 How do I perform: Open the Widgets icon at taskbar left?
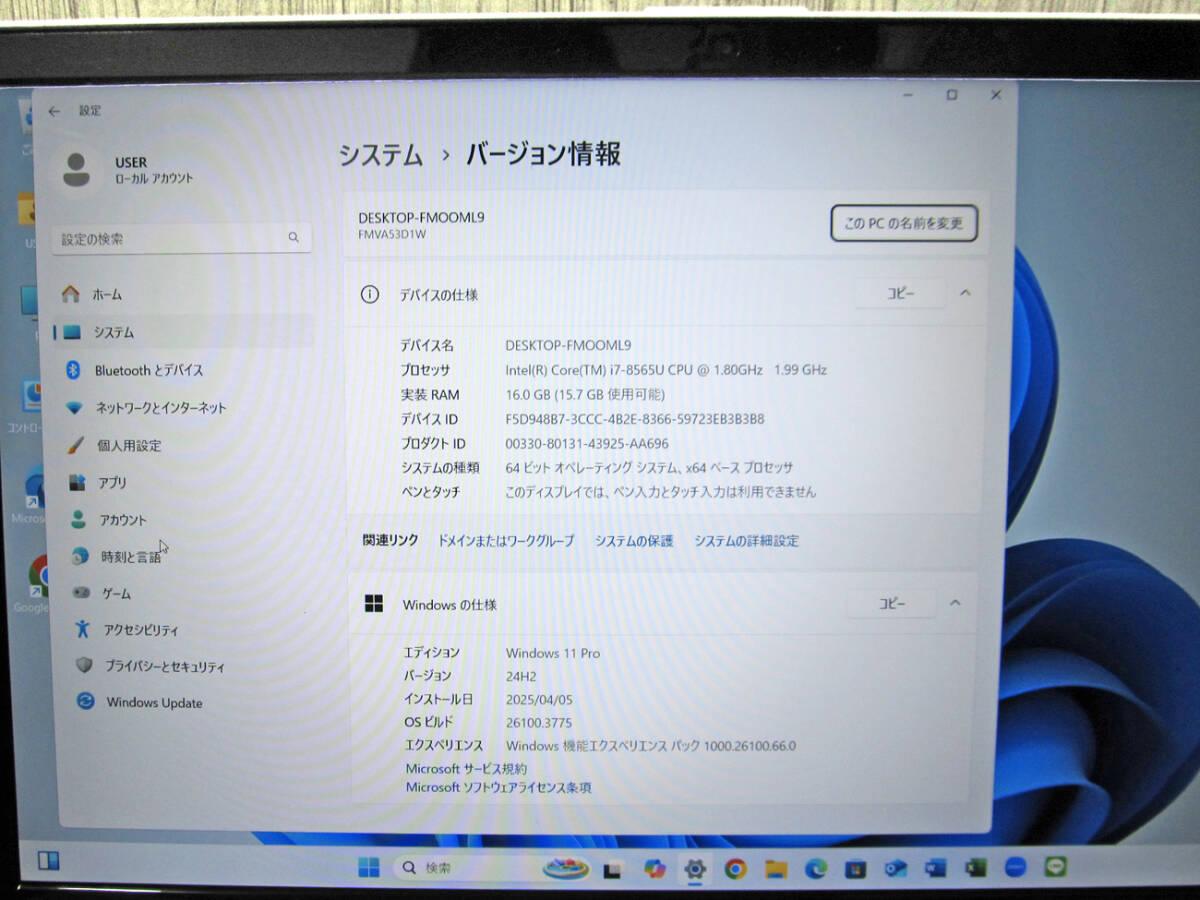(x=48, y=861)
